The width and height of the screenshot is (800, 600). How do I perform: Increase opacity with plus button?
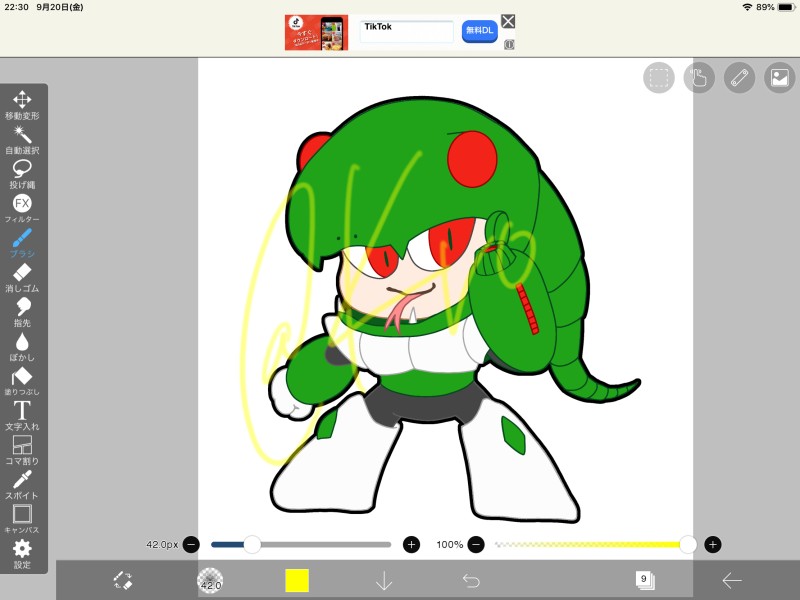(713, 544)
